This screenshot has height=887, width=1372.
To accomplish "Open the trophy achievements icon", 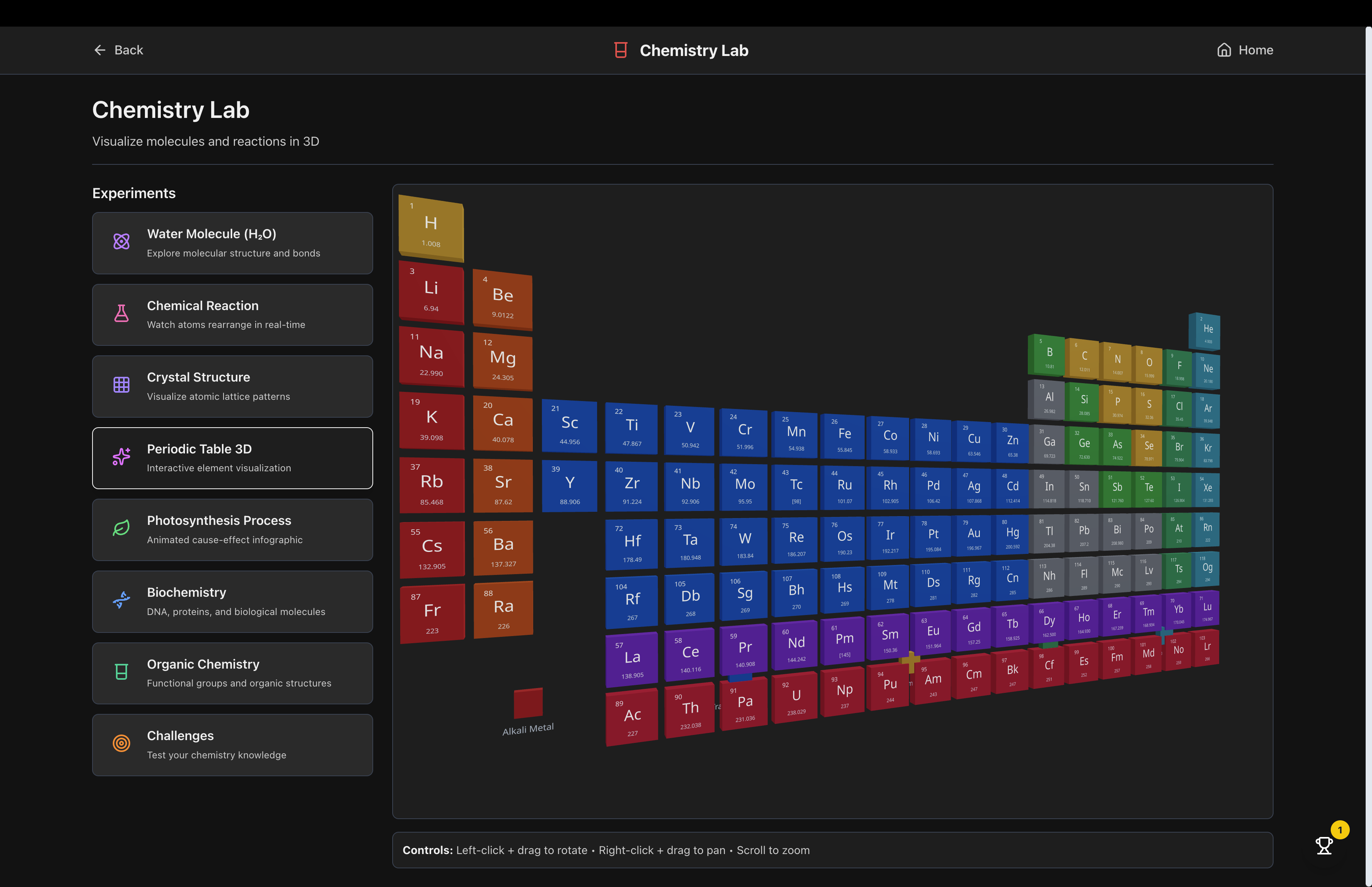I will (1324, 845).
